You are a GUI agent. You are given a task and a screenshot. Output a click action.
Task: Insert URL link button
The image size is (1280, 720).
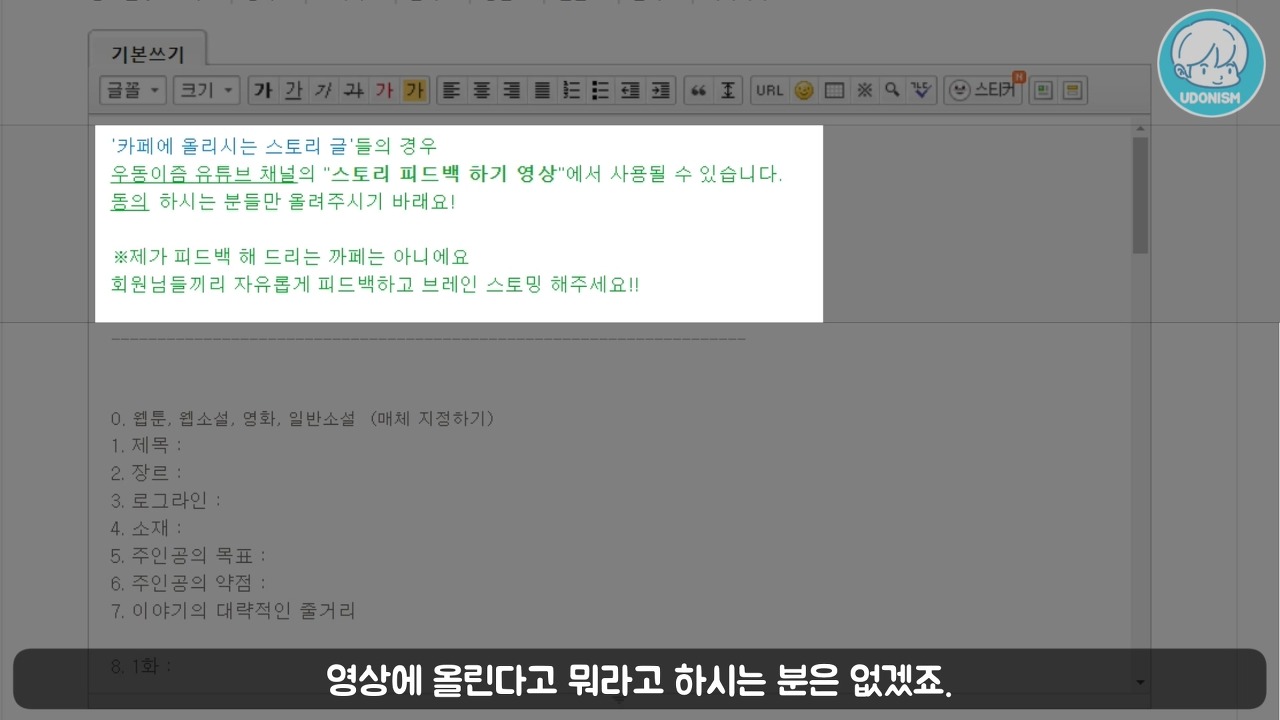770,90
